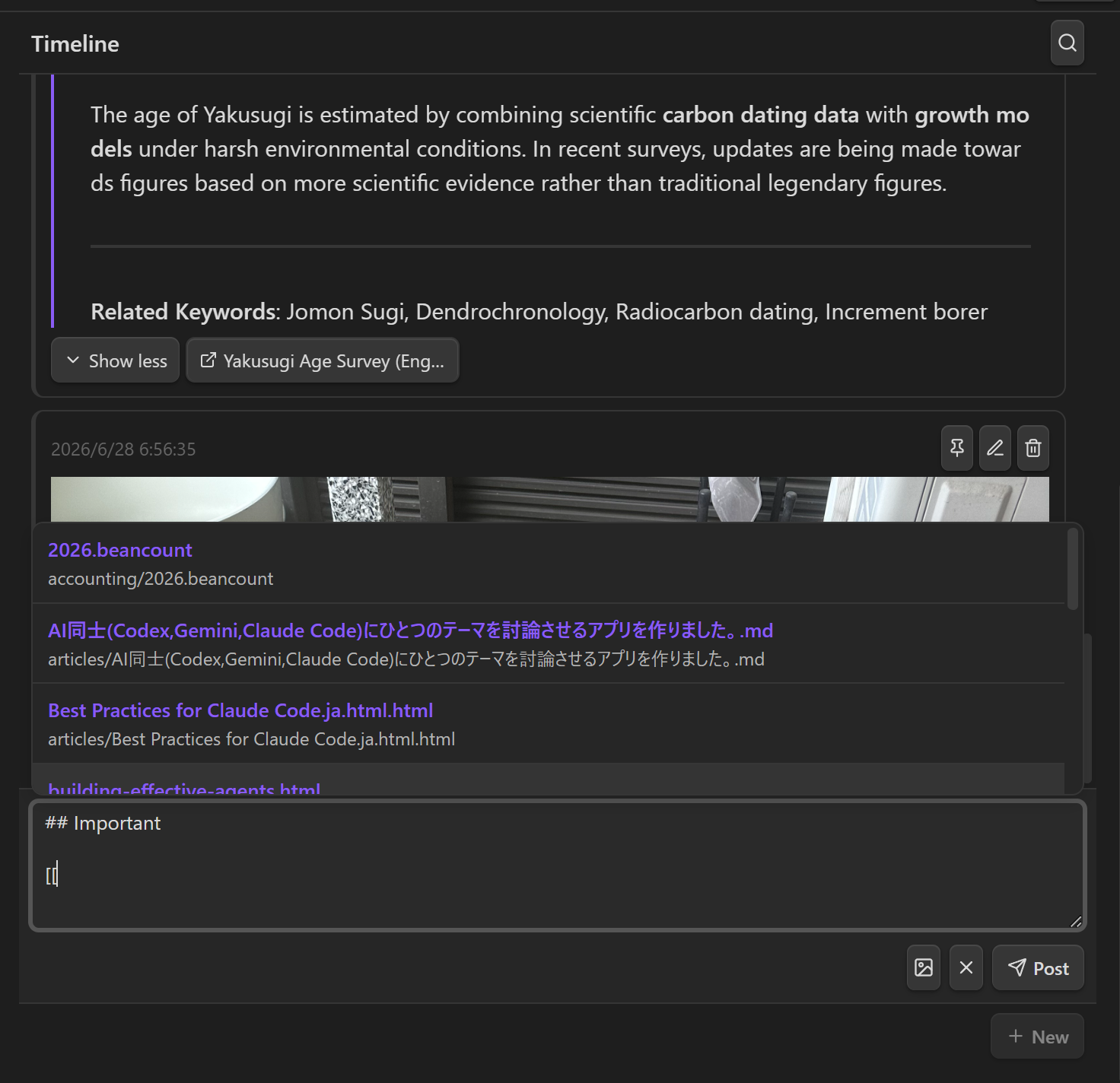1120x1083 pixels.
Task: Click the Related Keywords line
Action: (539, 312)
